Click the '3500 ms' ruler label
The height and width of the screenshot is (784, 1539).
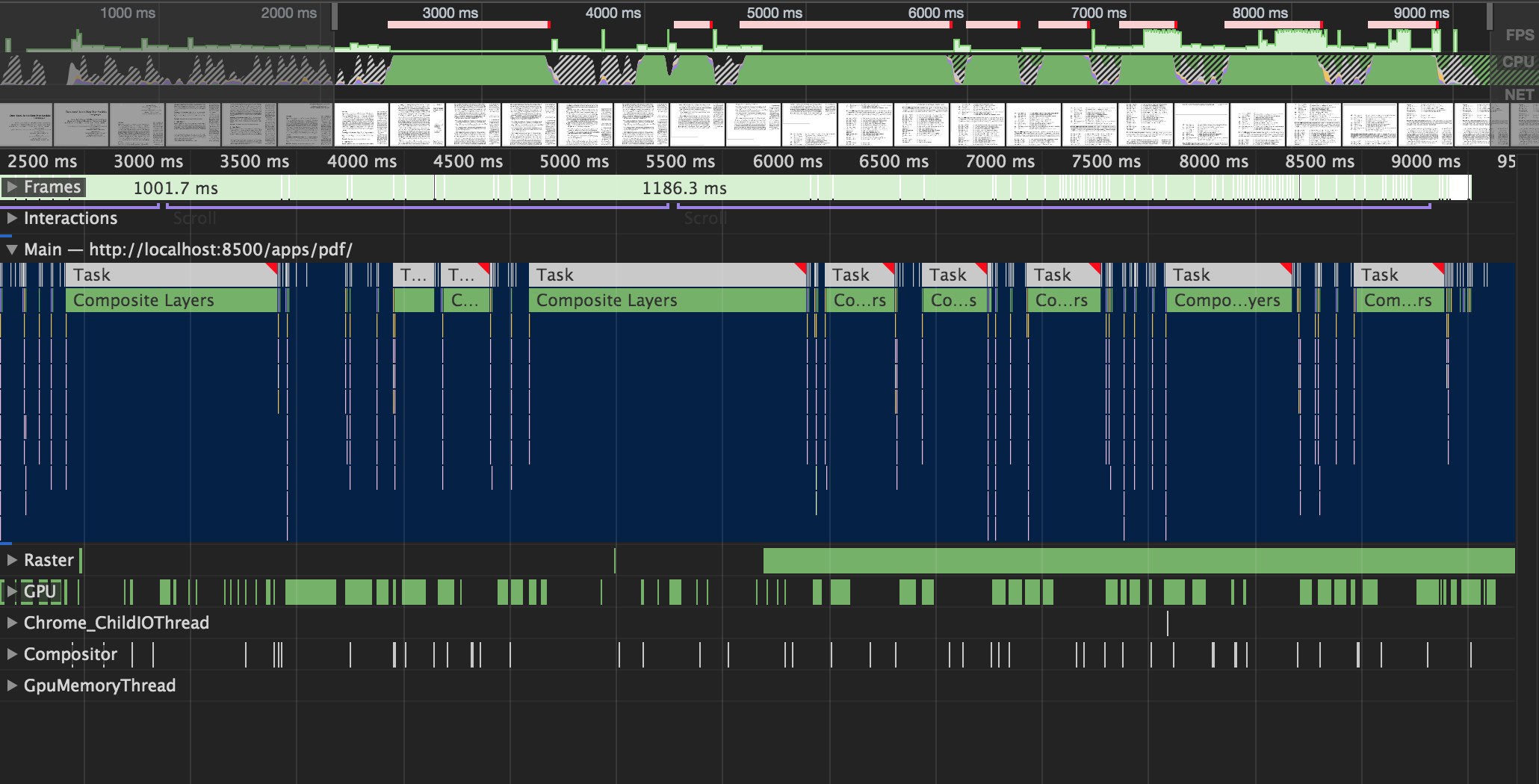pos(255,161)
